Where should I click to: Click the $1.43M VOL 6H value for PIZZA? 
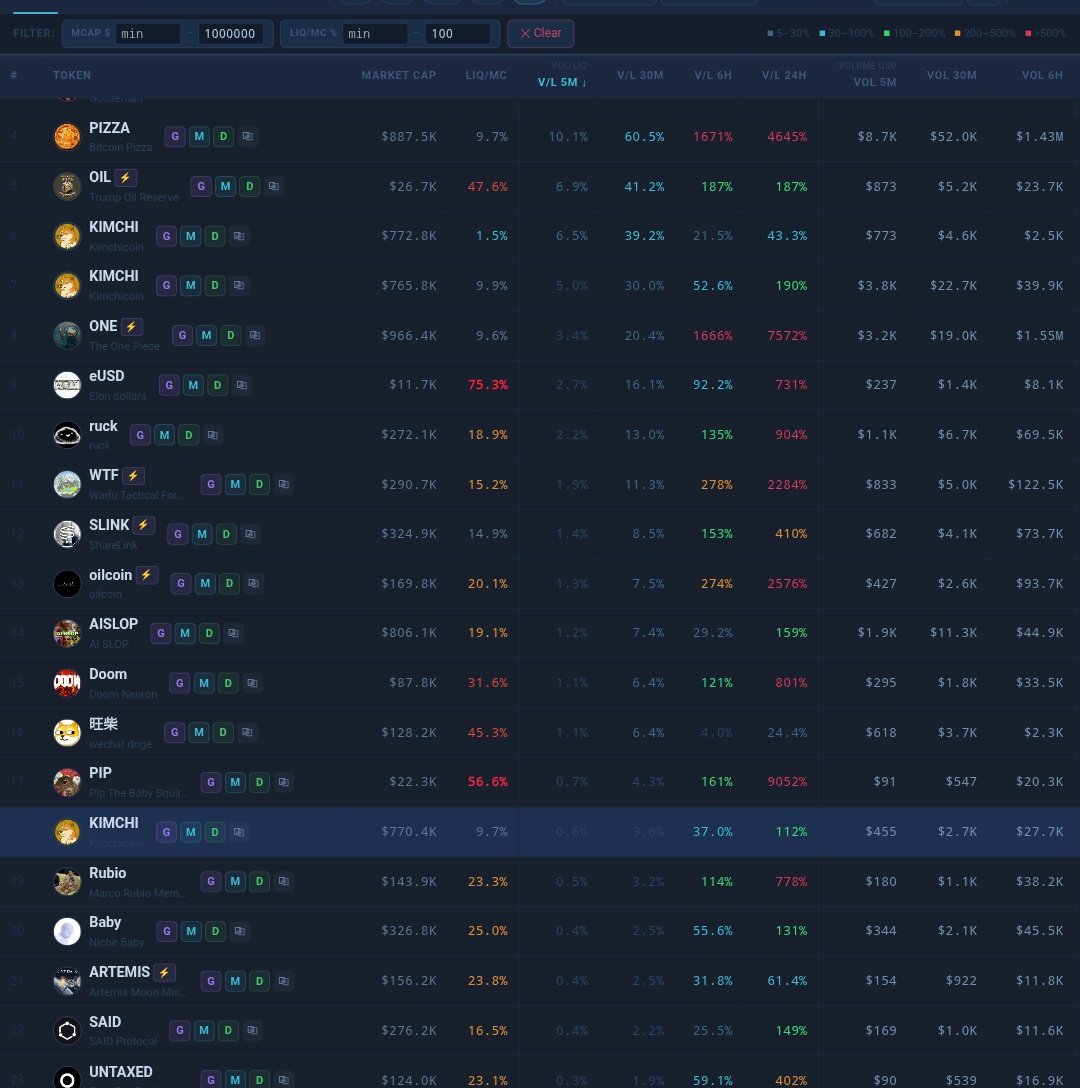tap(1039, 137)
